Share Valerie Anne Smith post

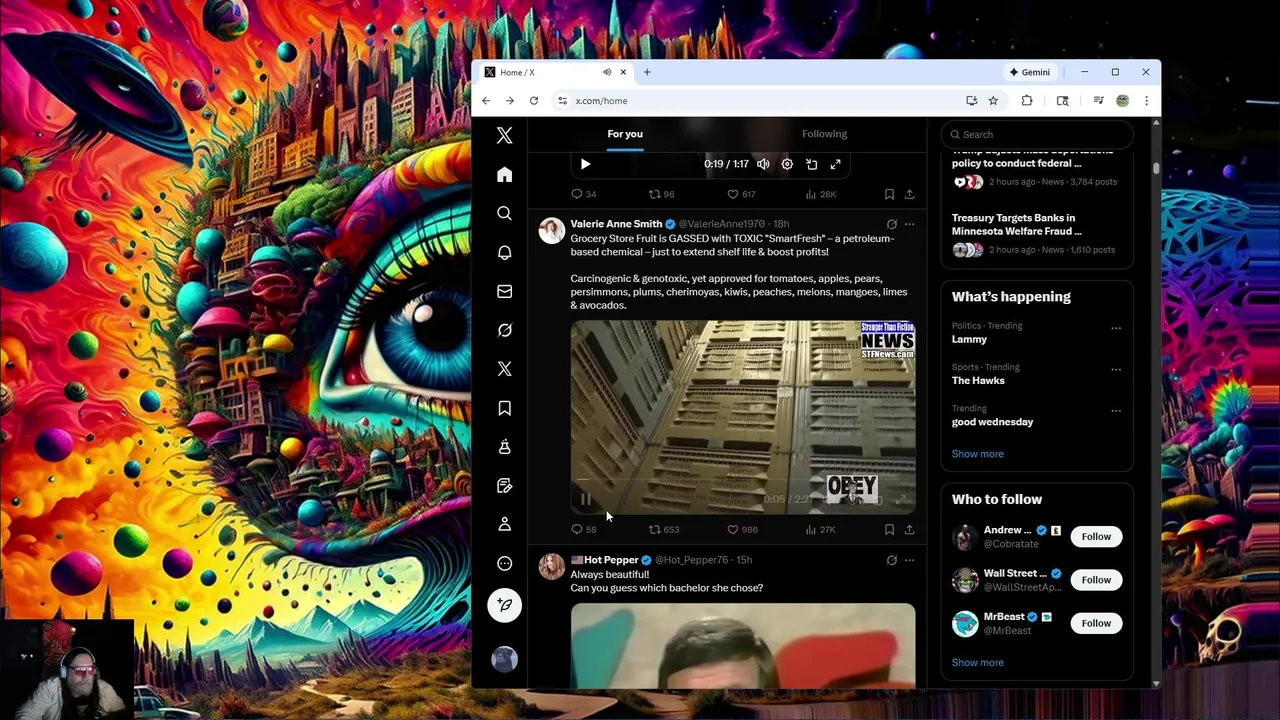[x=909, y=529]
